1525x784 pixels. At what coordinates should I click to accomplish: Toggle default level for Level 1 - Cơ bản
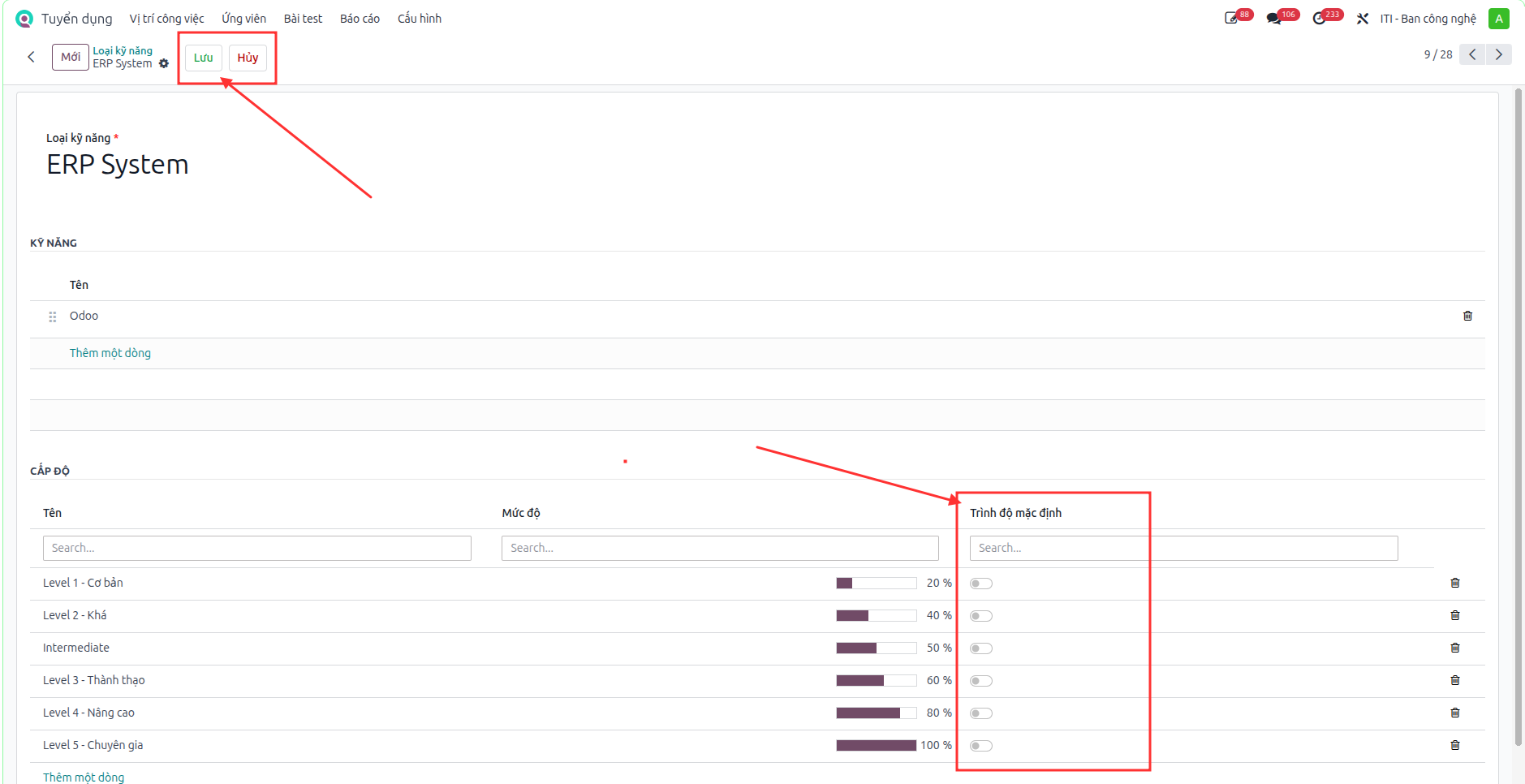[x=981, y=584]
